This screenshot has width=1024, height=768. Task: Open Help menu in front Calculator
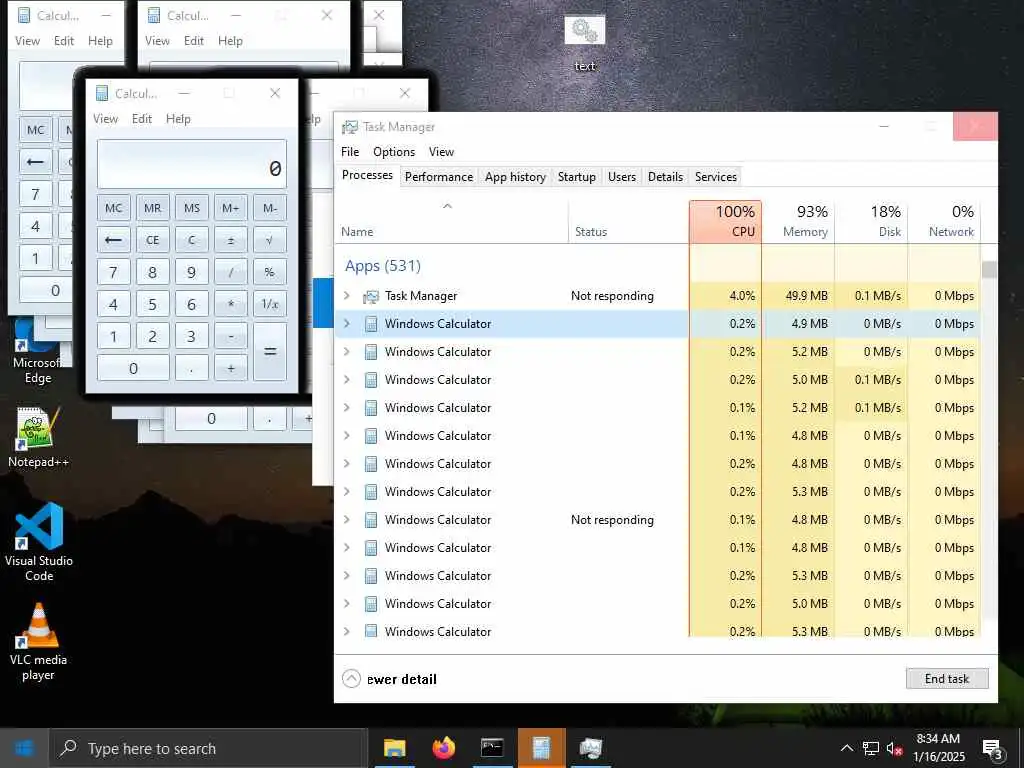[178, 119]
